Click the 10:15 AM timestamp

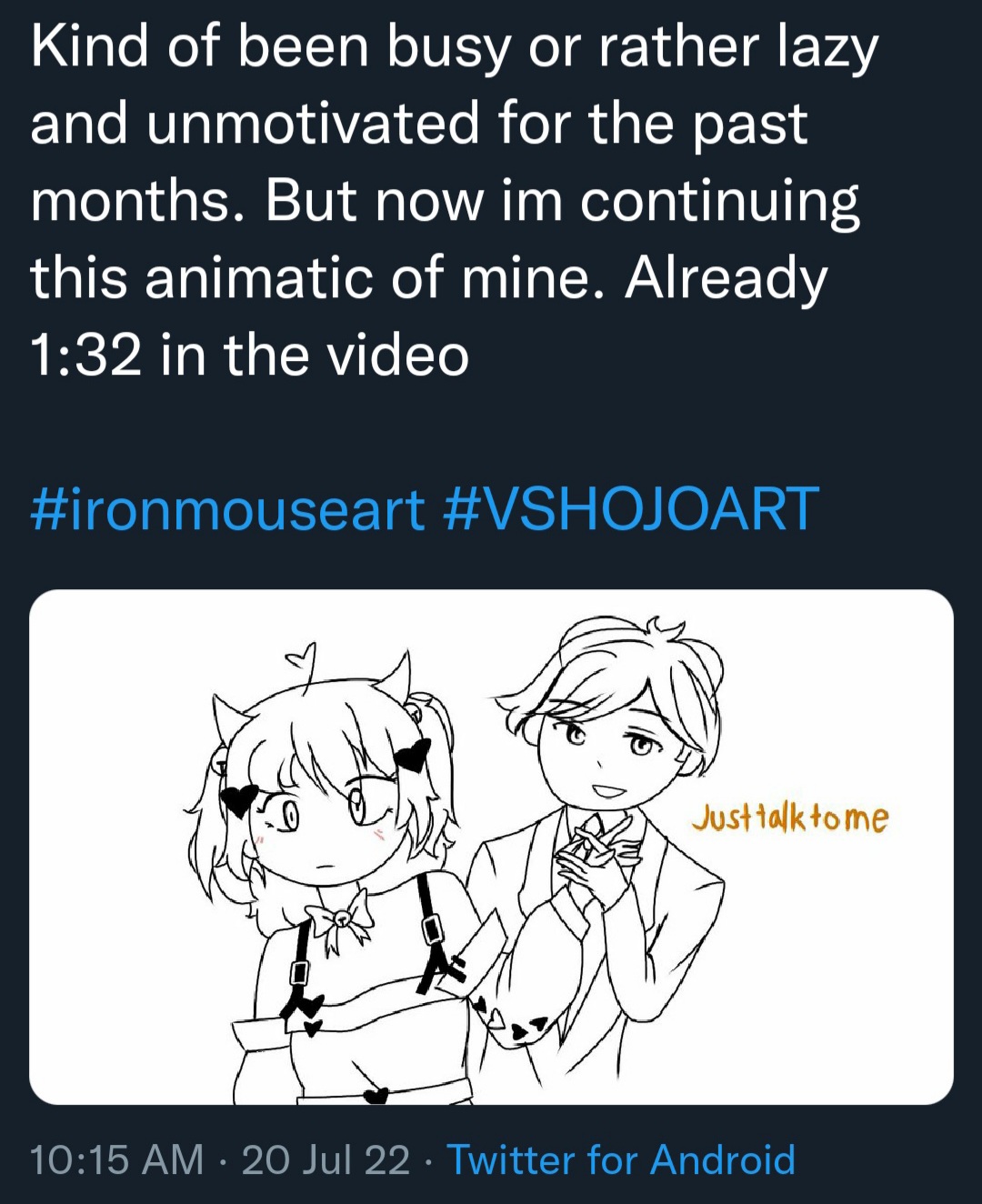(116, 1160)
